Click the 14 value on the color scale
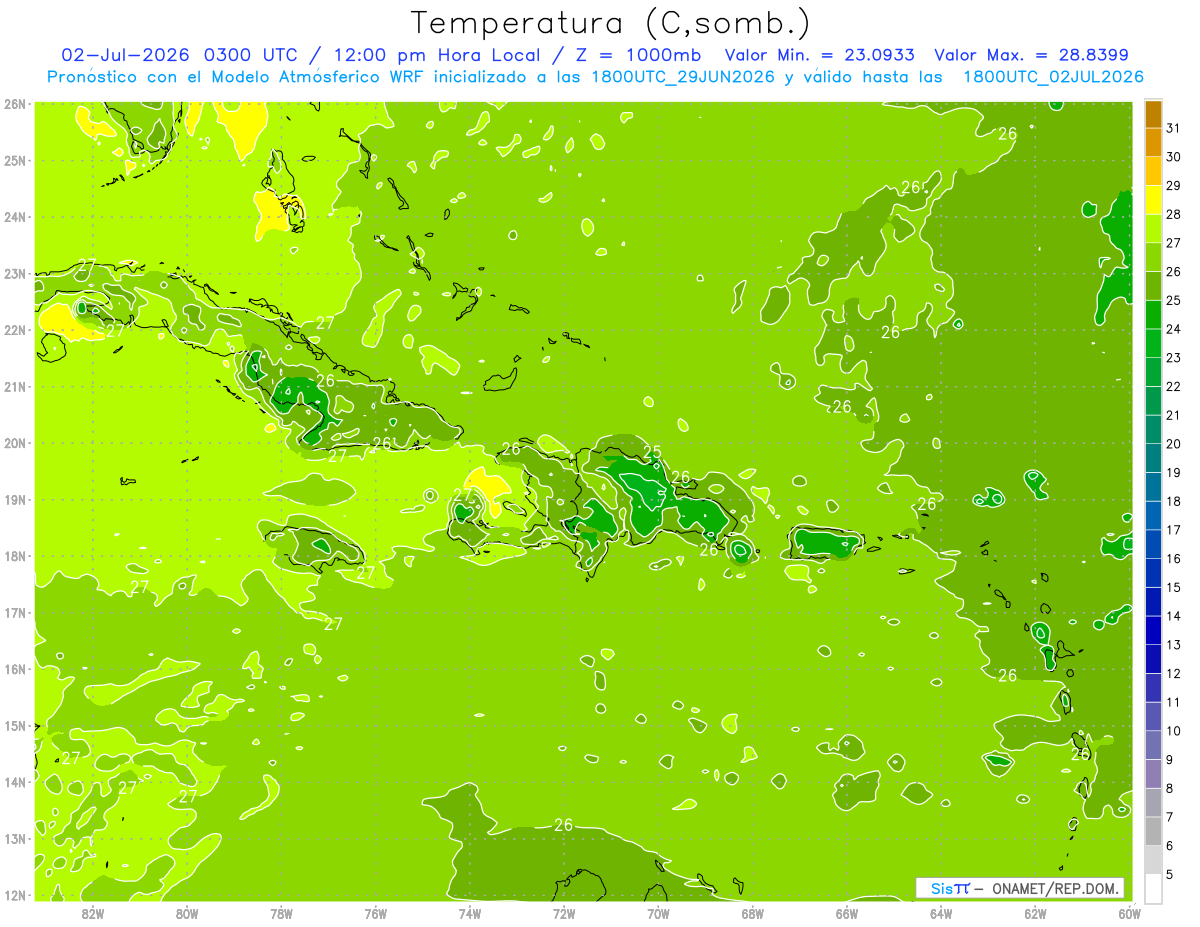 1173,616
